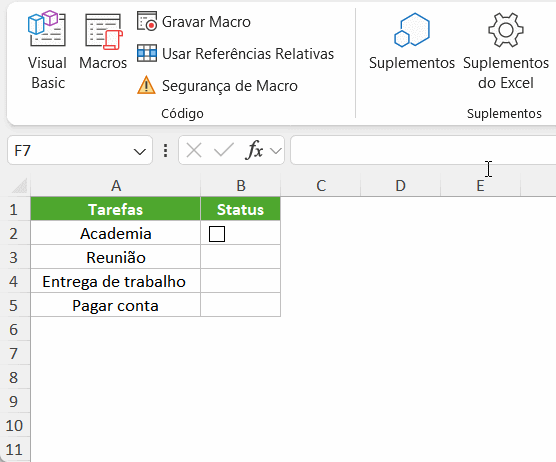Select the empty Status cell beside Reunião
This screenshot has width=556, height=462.
241,257
